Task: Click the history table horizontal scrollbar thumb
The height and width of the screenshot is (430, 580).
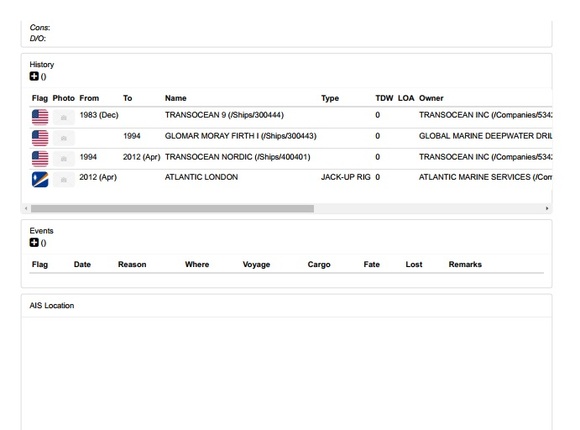Action: 172,209
